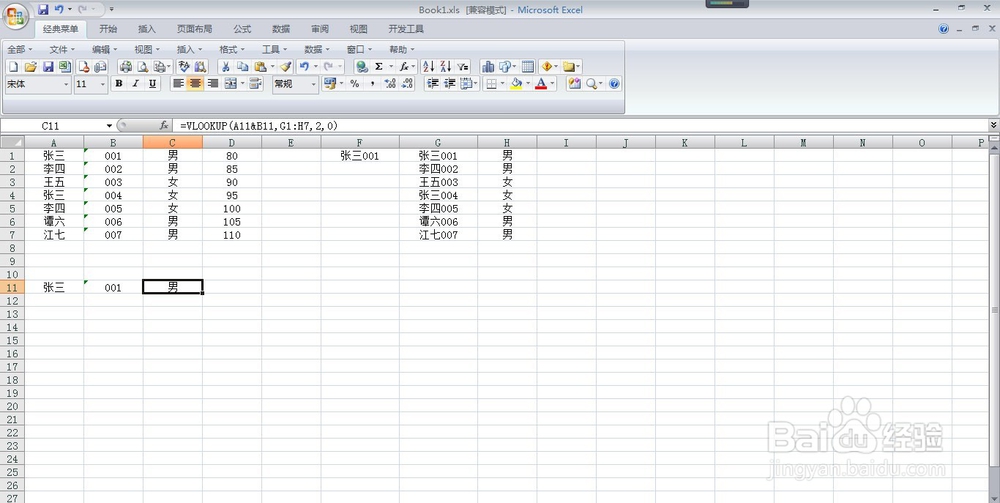Viewport: 1000px width, 503px height.
Task: Open the 格式 classic menu
Action: pyautogui.click(x=232, y=49)
